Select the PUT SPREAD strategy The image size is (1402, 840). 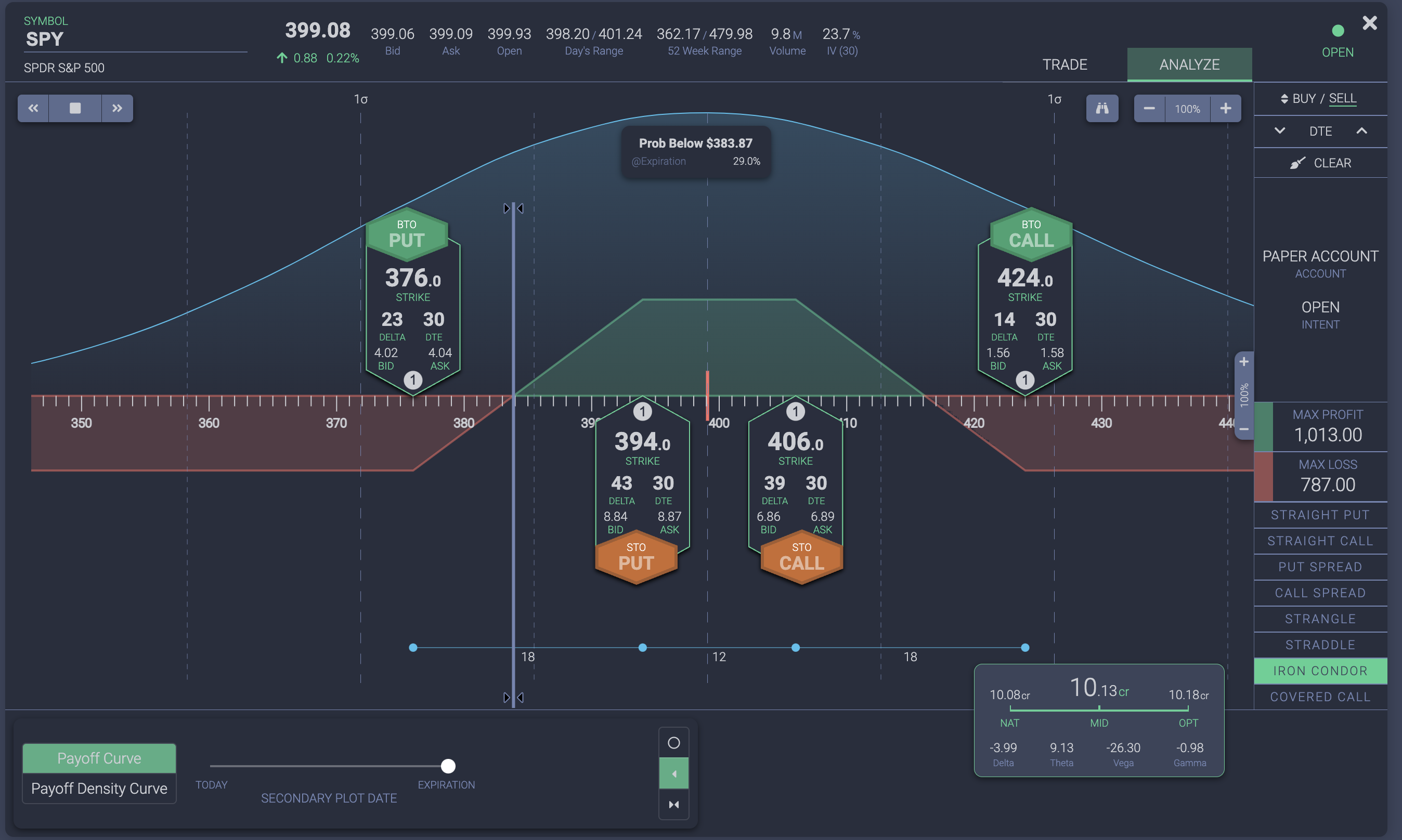pos(1320,567)
